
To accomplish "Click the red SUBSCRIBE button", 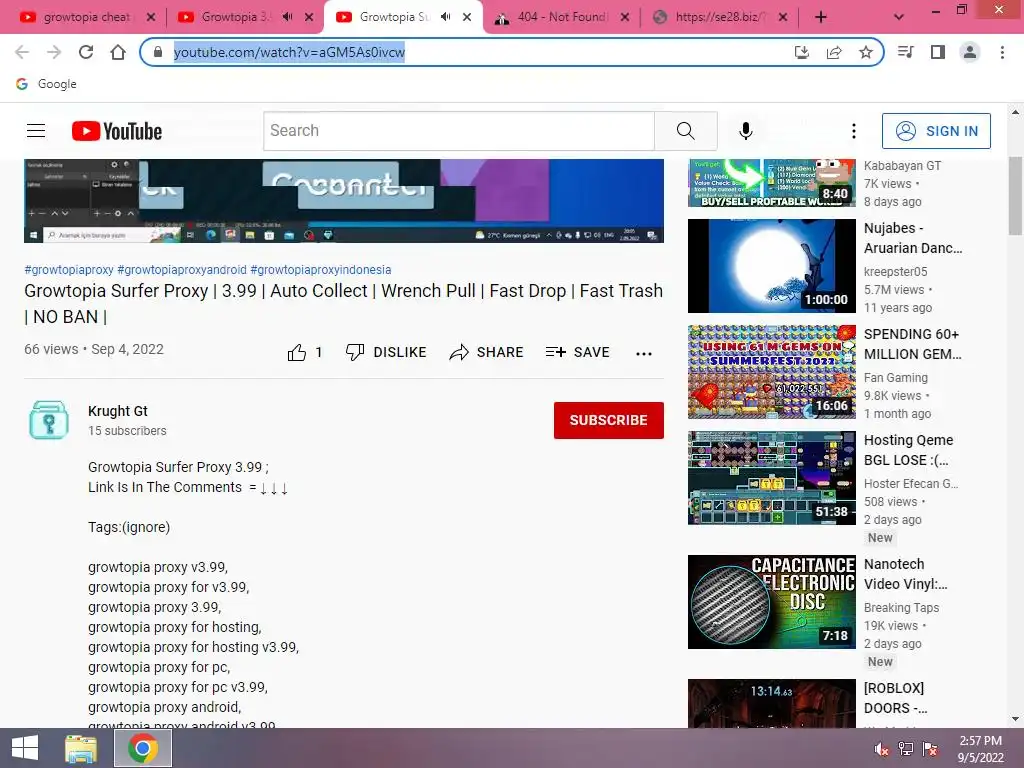I will (609, 420).
